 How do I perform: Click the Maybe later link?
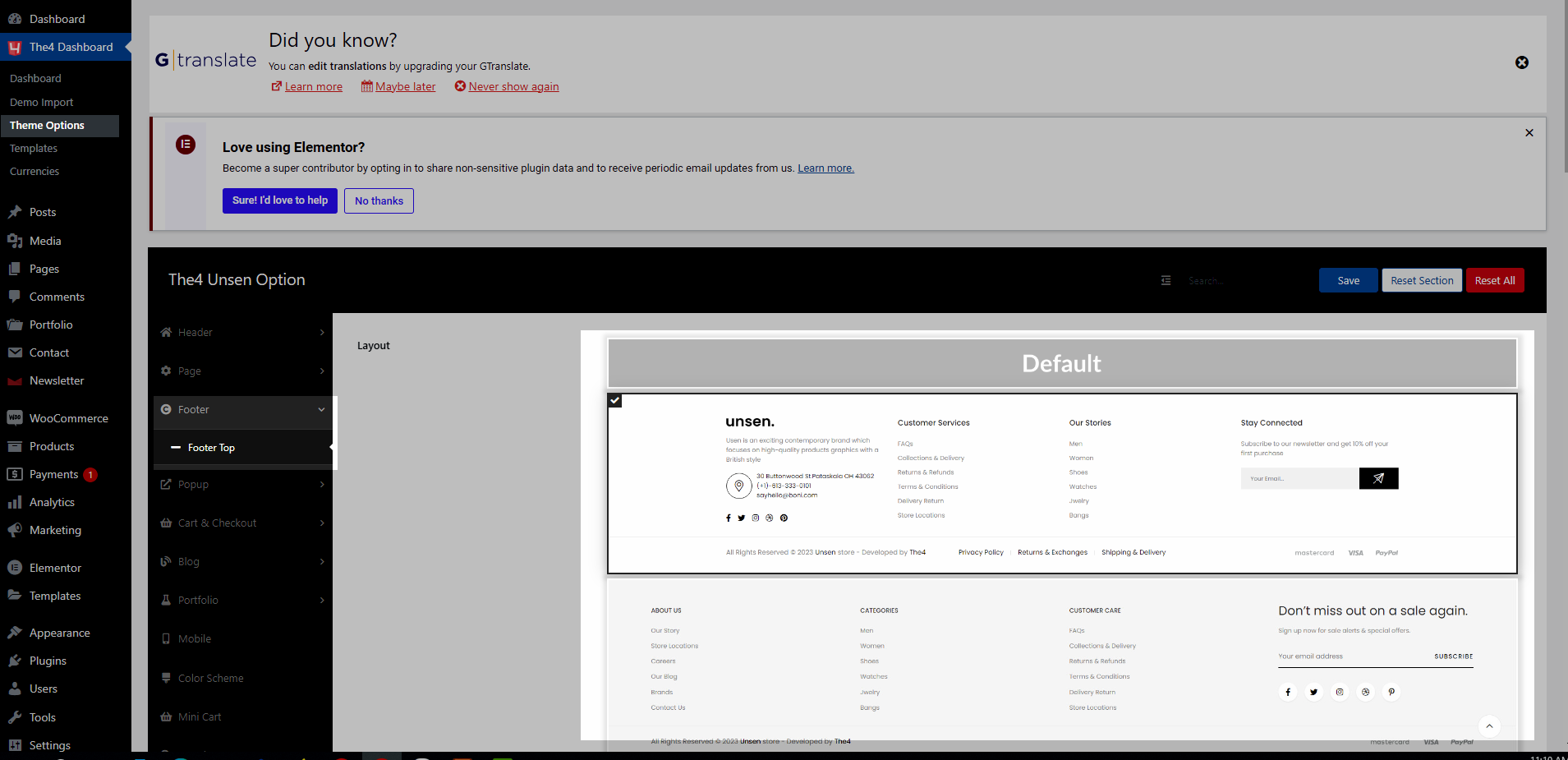click(x=406, y=86)
